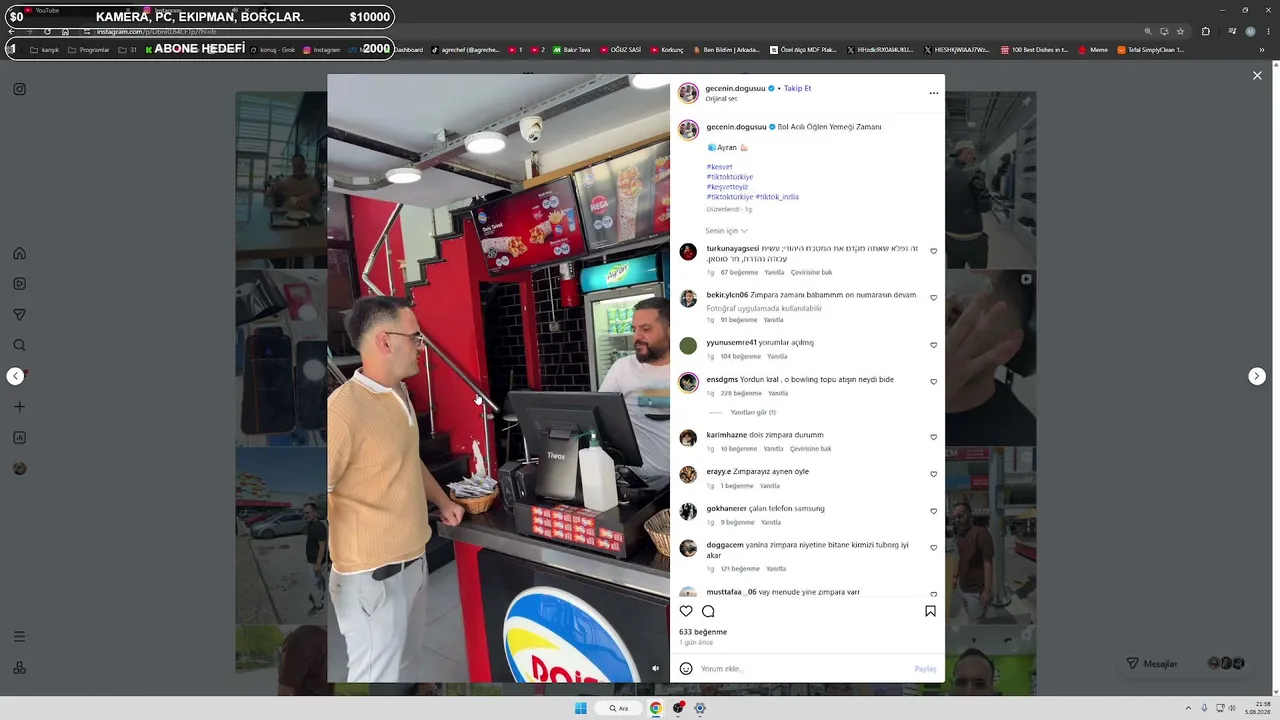Submit the comment with 'Paylaş'
The height and width of the screenshot is (720, 1280).
(925, 669)
